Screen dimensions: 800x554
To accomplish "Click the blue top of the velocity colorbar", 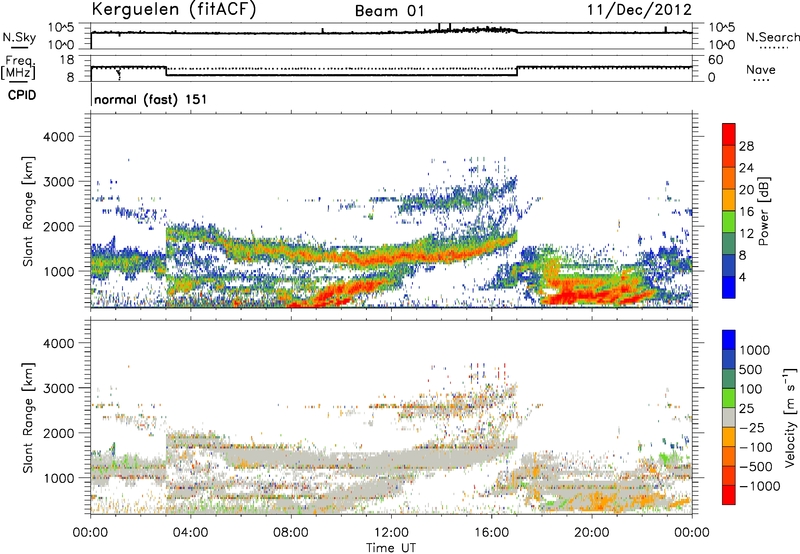I will (x=729, y=339).
